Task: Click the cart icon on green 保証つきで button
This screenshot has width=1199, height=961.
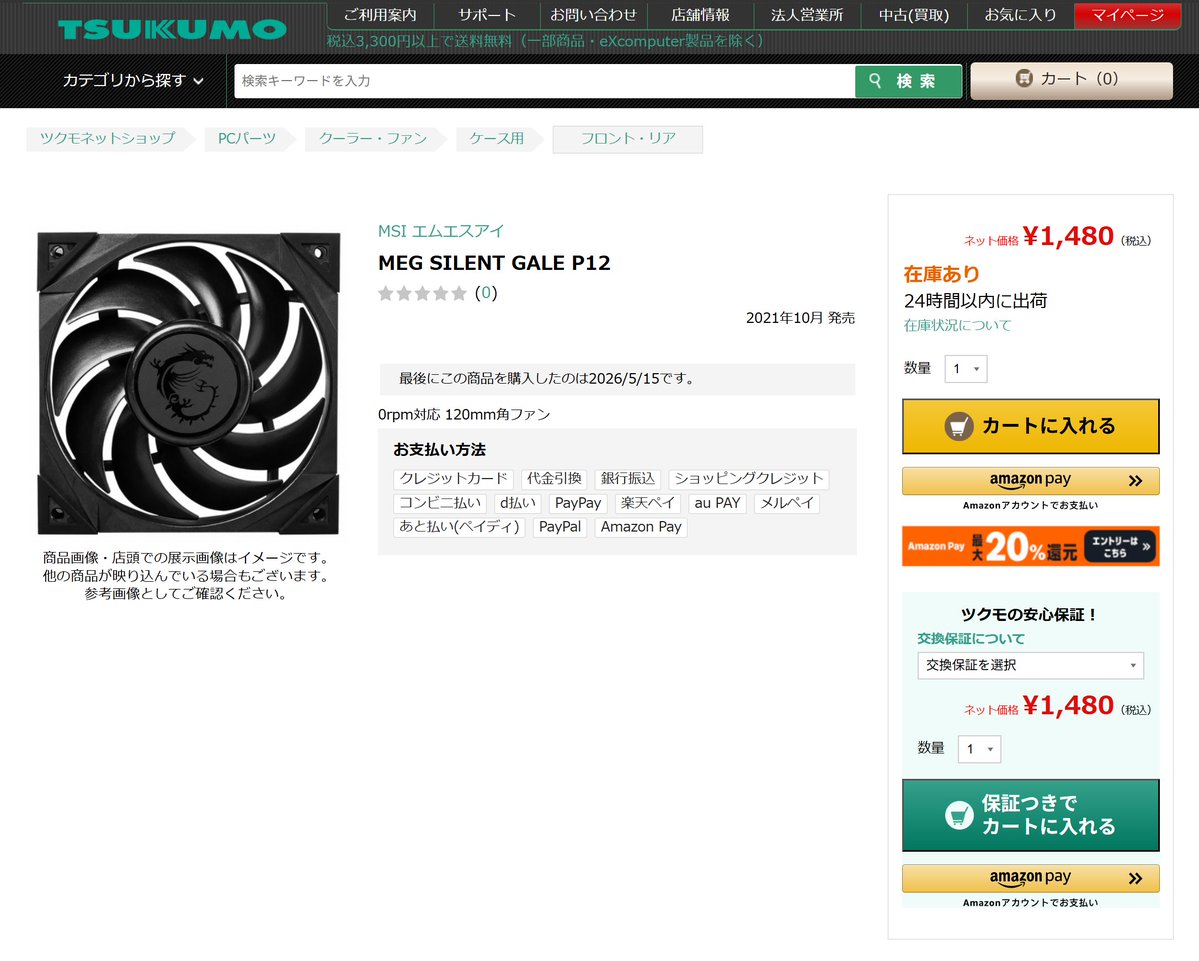Action: [959, 815]
